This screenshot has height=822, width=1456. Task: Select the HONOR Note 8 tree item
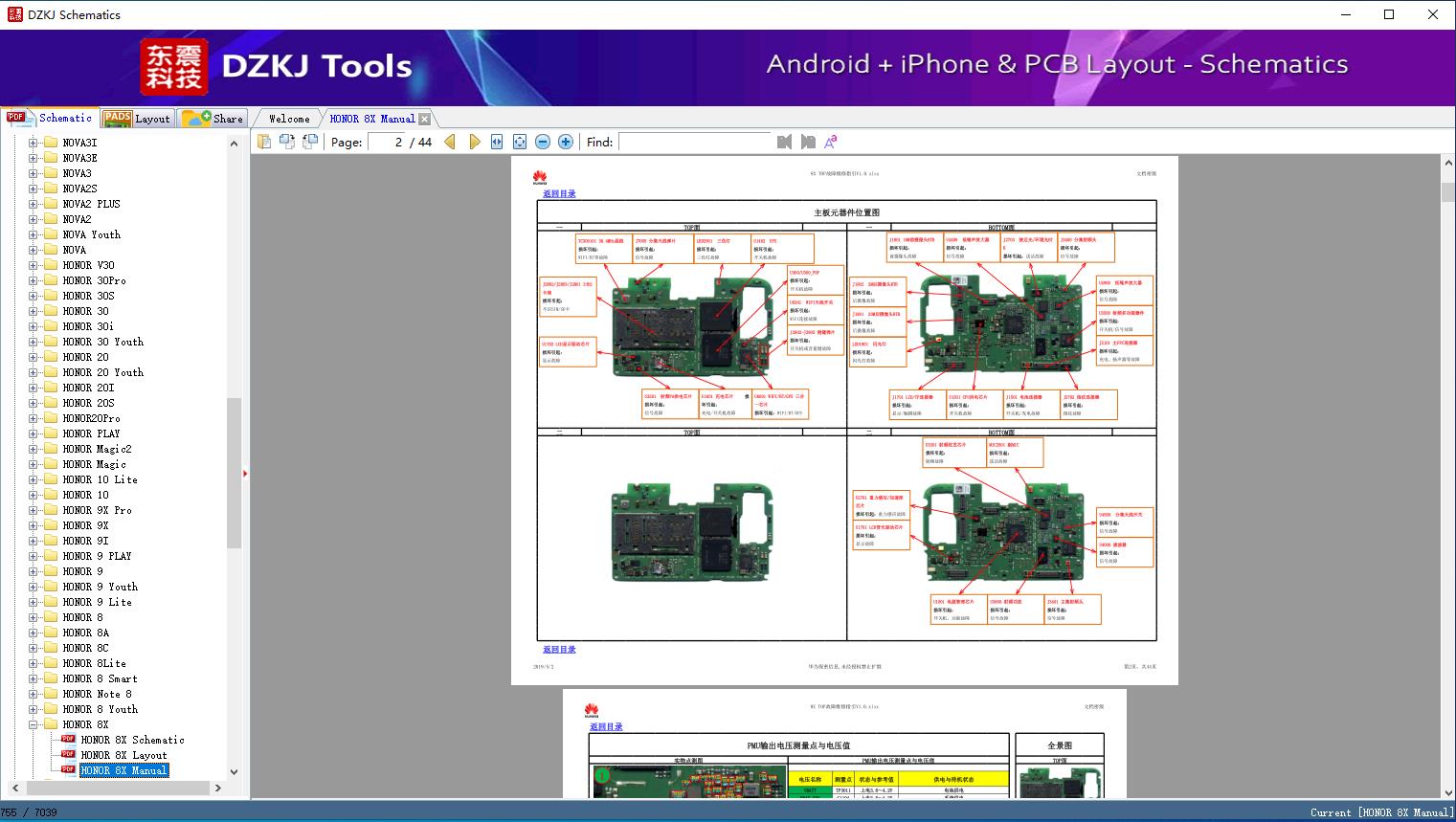98,694
